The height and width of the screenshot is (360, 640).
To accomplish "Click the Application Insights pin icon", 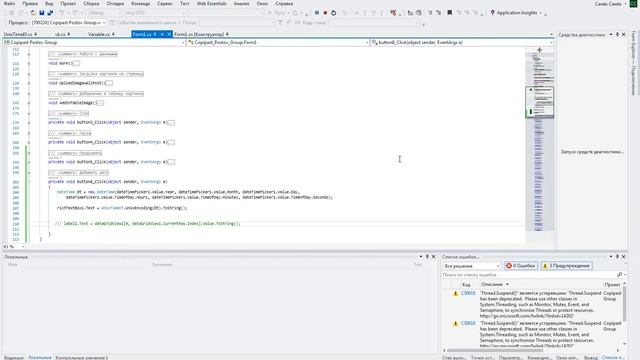I will tap(493, 13).
